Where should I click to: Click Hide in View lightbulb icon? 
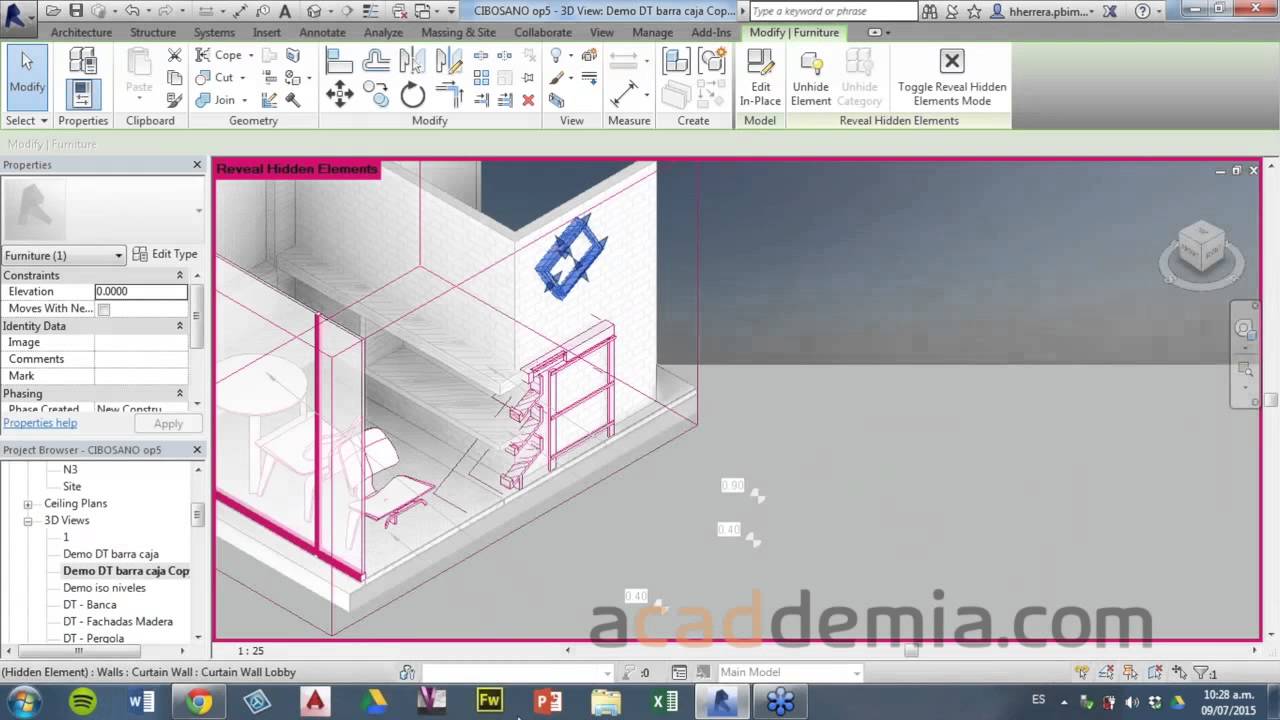pyautogui.click(x=556, y=56)
